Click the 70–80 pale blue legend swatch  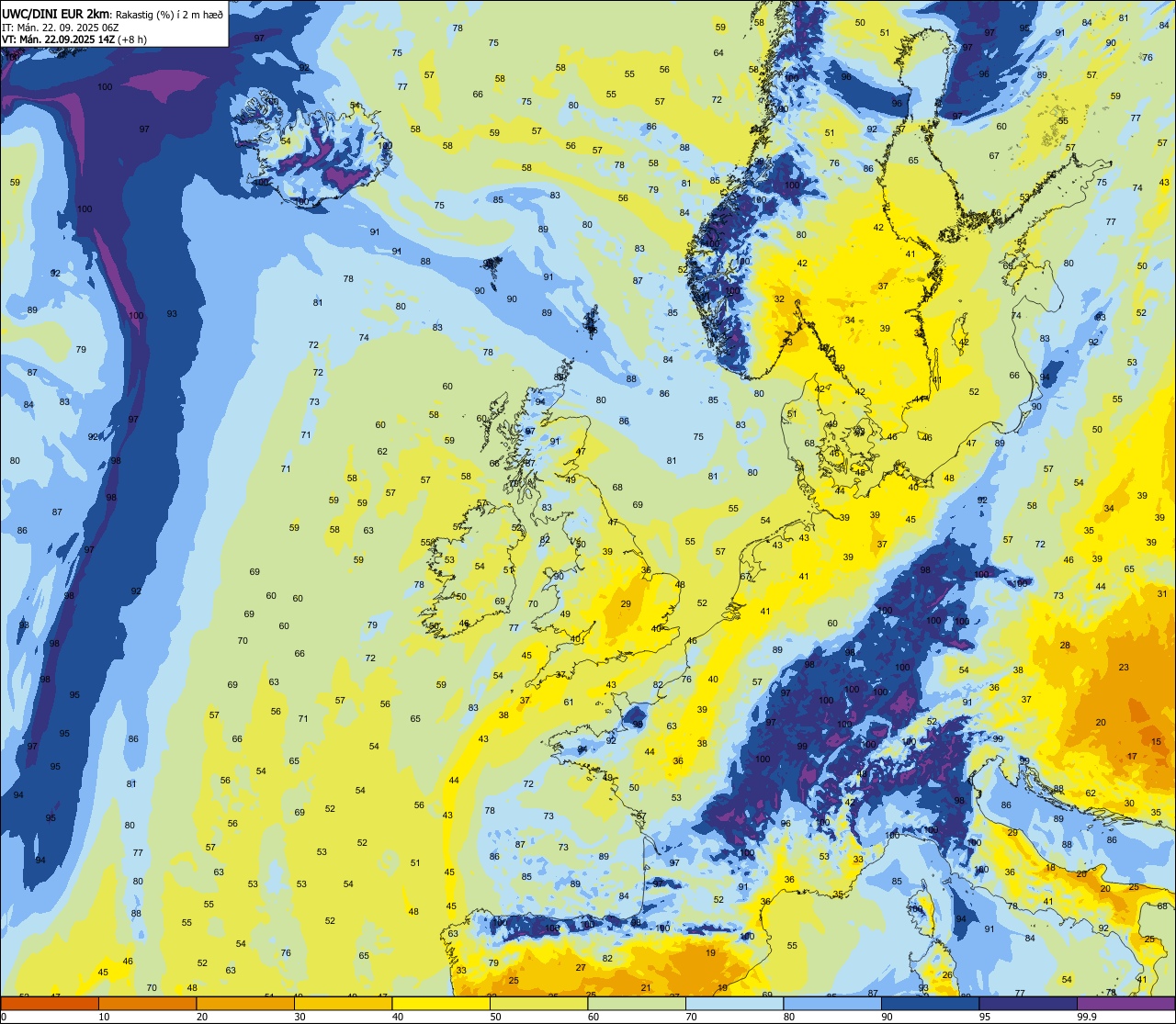tap(734, 1003)
